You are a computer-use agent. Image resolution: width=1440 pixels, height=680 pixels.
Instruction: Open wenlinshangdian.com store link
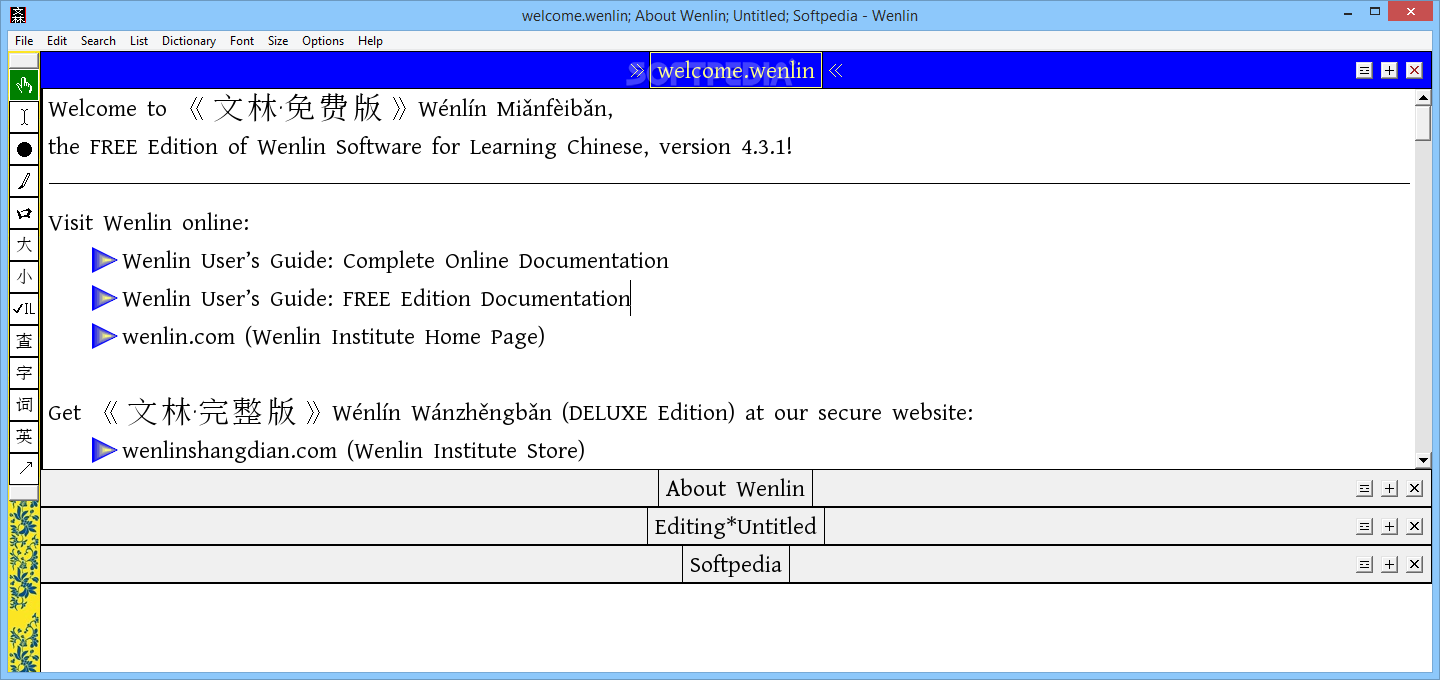pos(353,451)
